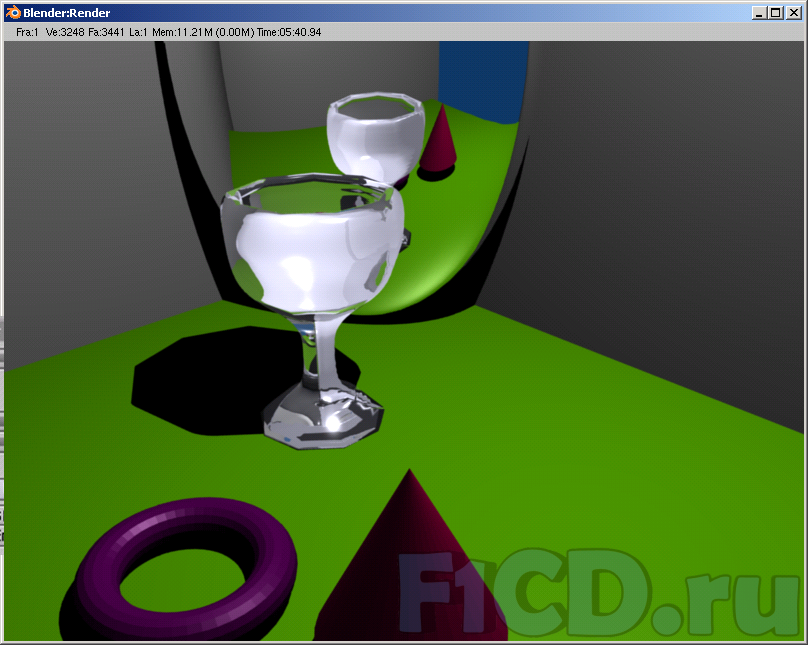The image size is (808, 645).
Task: Click the Blender logo icon in title bar
Action: (x=13, y=13)
